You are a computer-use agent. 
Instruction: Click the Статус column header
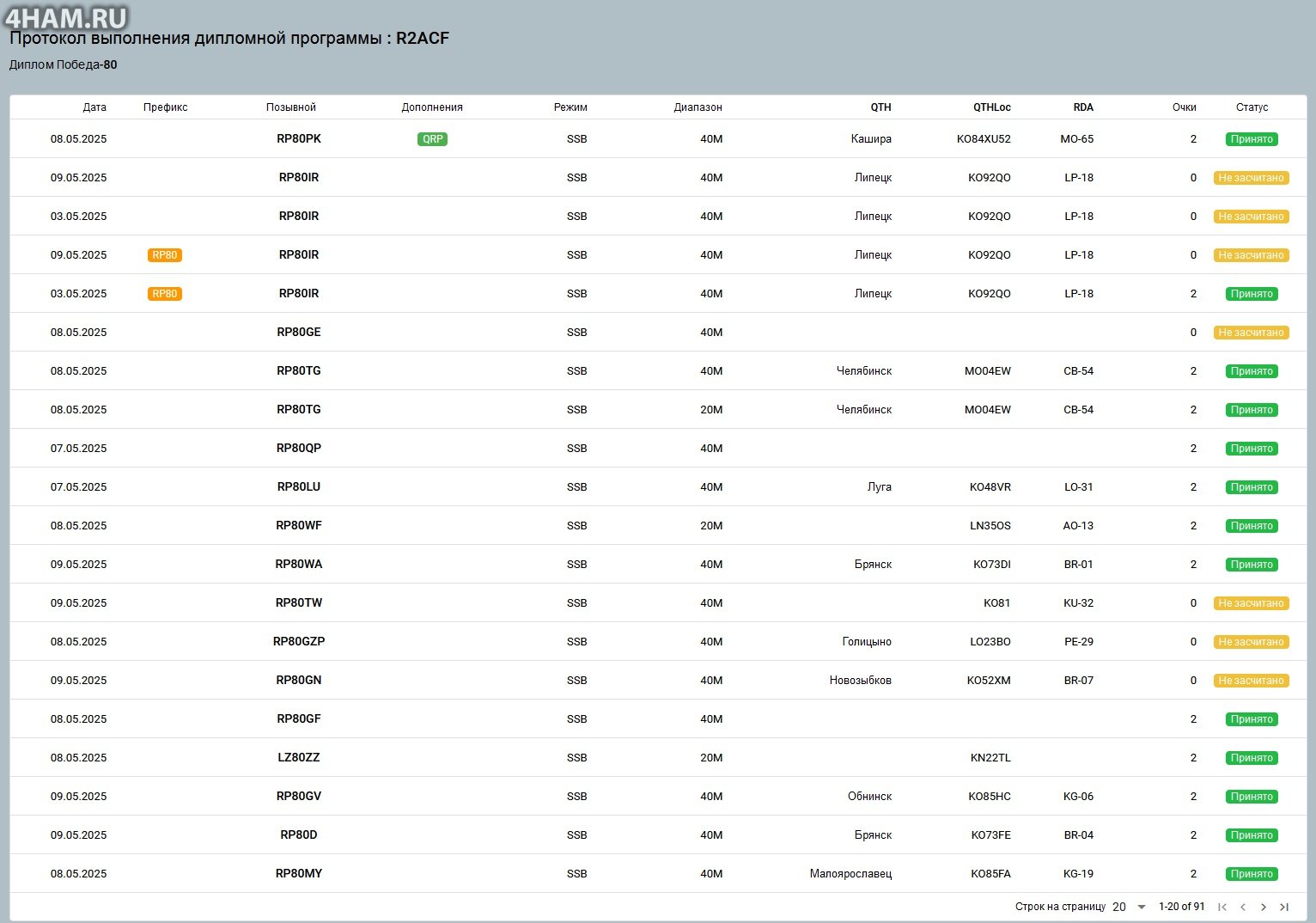coord(1252,107)
